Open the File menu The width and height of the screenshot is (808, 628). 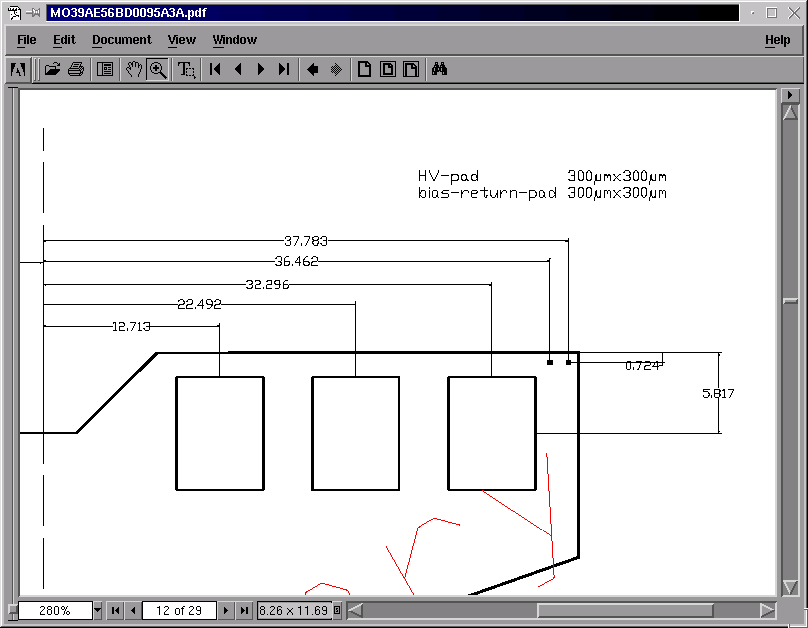pos(27,40)
